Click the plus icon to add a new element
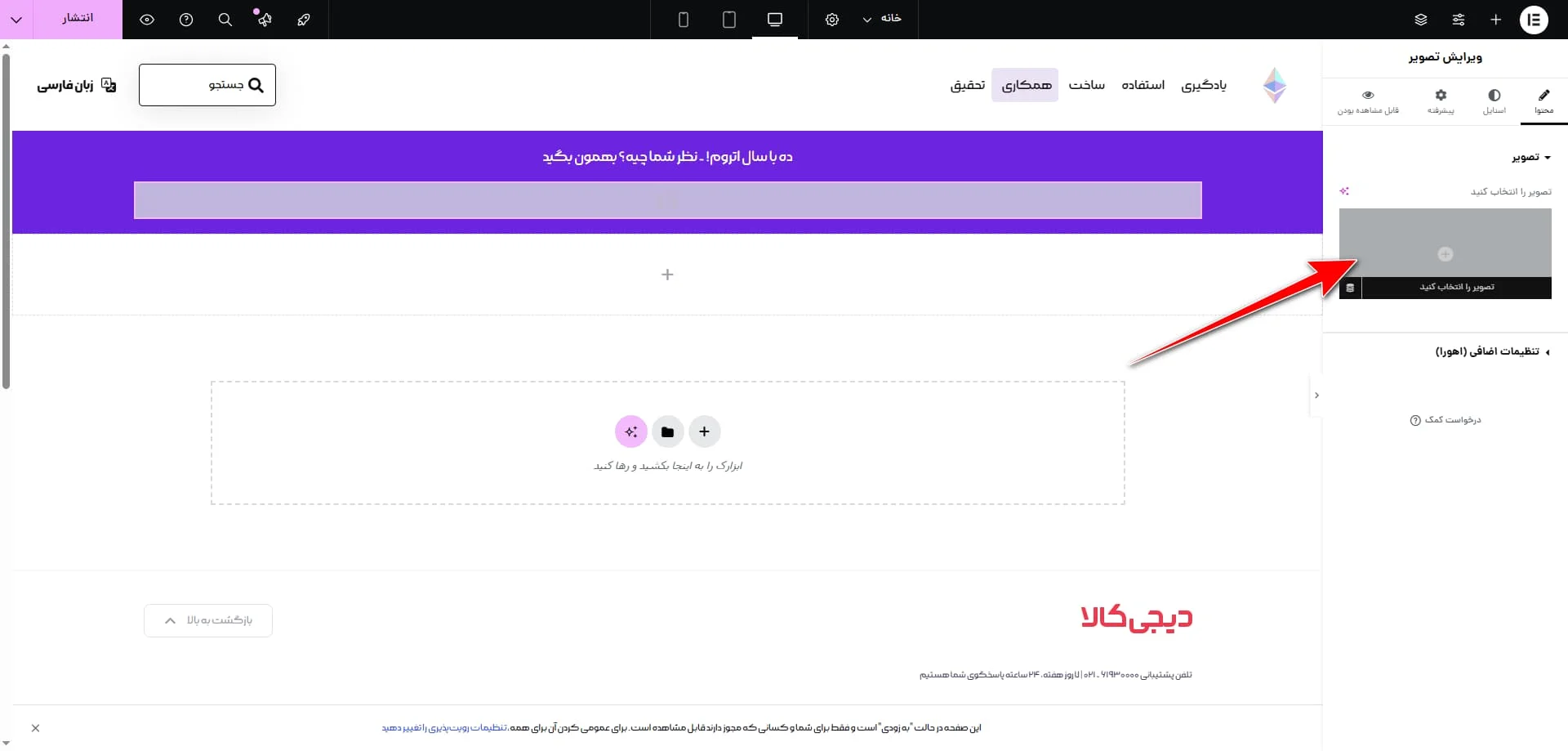 1496,20
